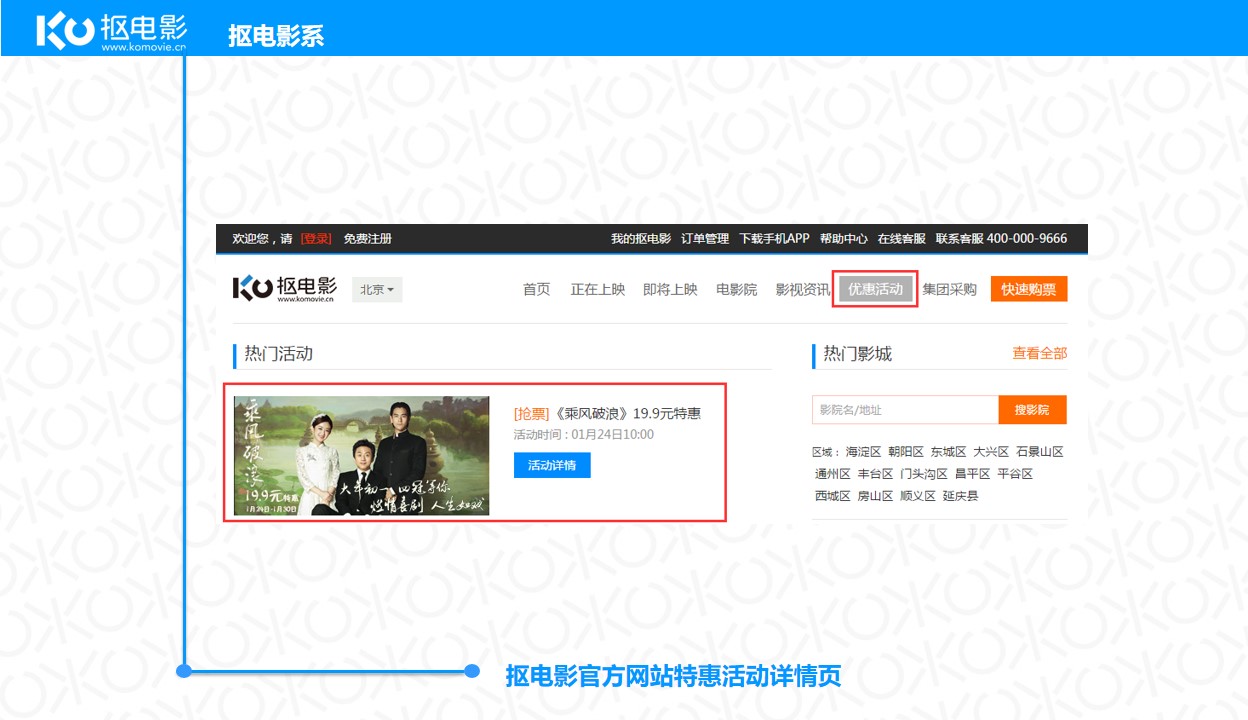This screenshot has height=720, width=1248.
Task: Open the 帮助中心 help center
Action: coord(844,239)
